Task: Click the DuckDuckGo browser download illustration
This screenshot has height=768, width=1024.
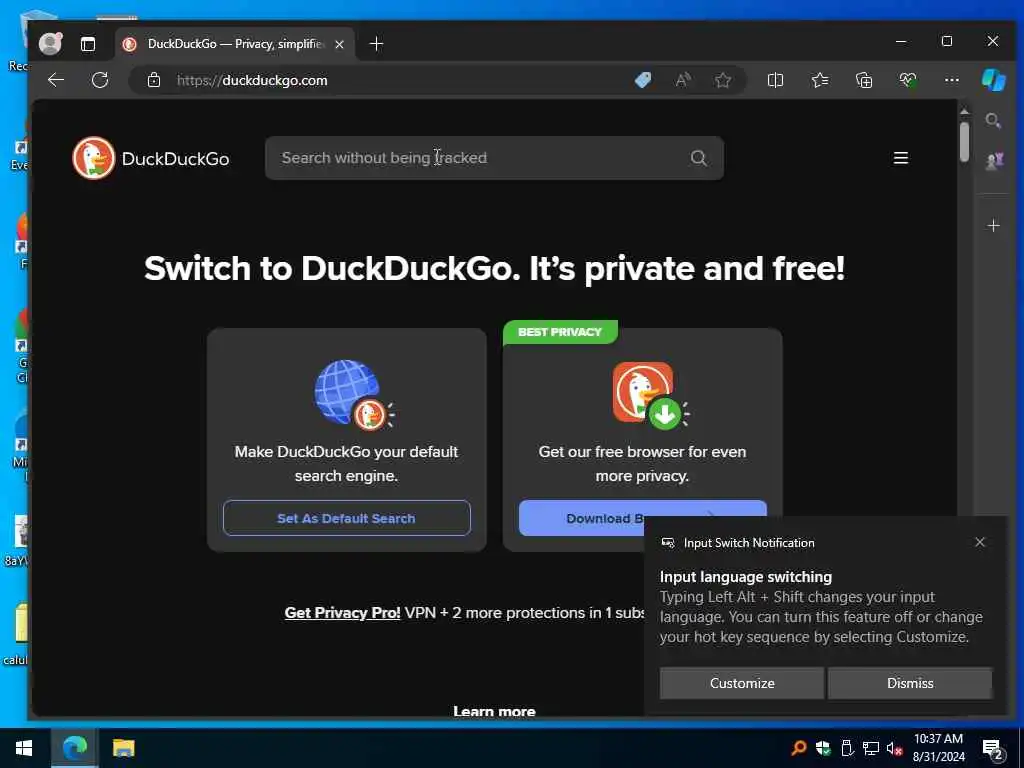Action: pos(650,396)
